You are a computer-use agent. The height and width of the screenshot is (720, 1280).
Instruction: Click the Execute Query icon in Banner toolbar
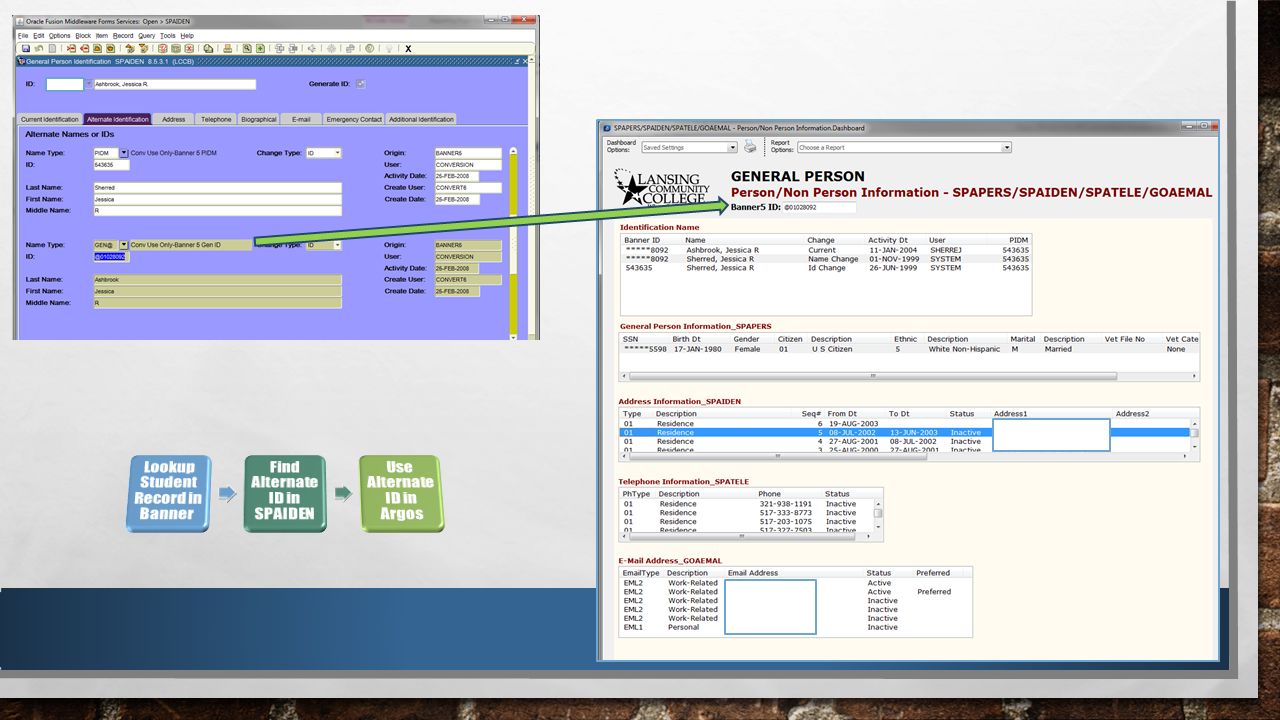tap(176, 48)
